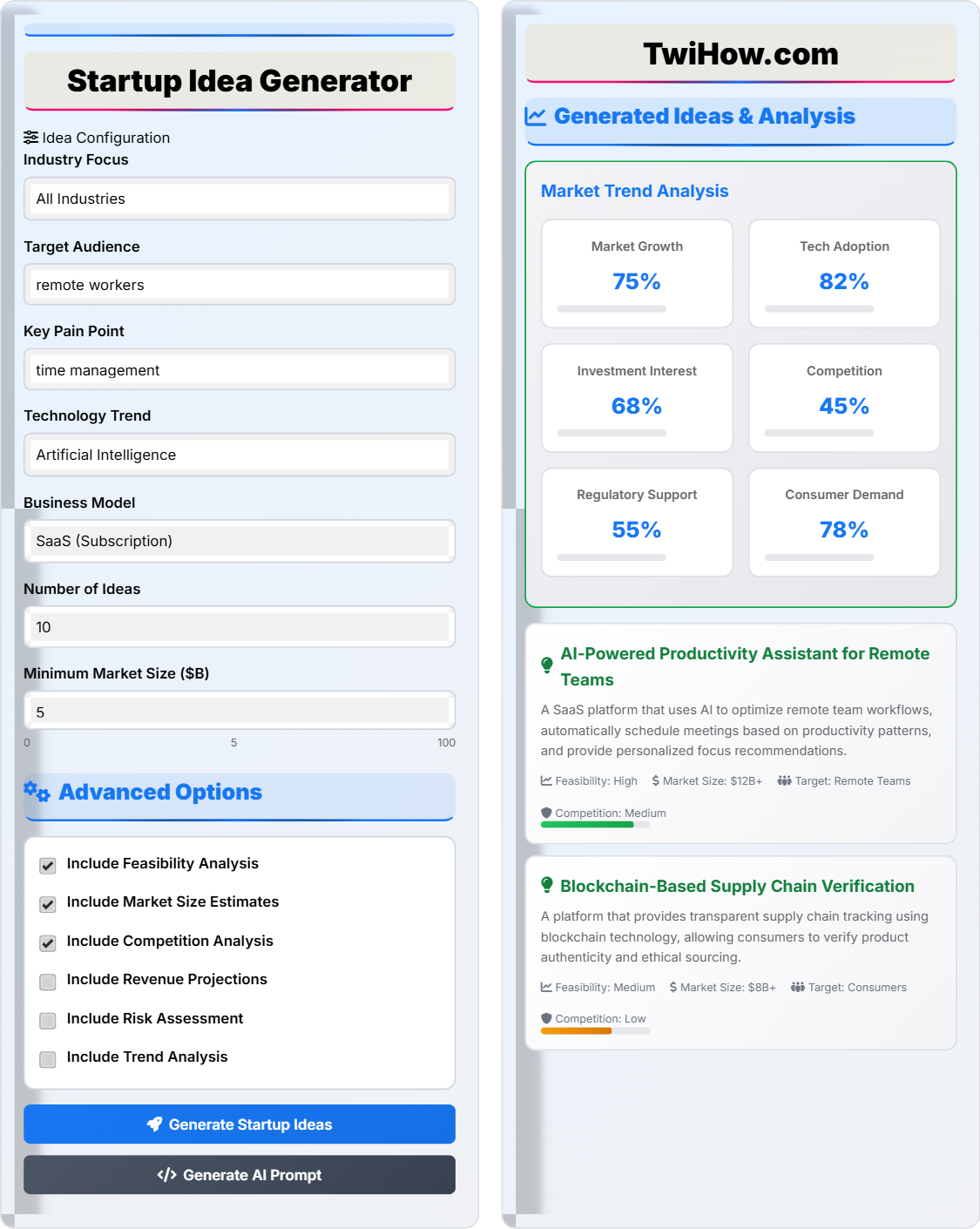Expand the Technology Trend selector
980x1229 pixels.
[x=240, y=455]
